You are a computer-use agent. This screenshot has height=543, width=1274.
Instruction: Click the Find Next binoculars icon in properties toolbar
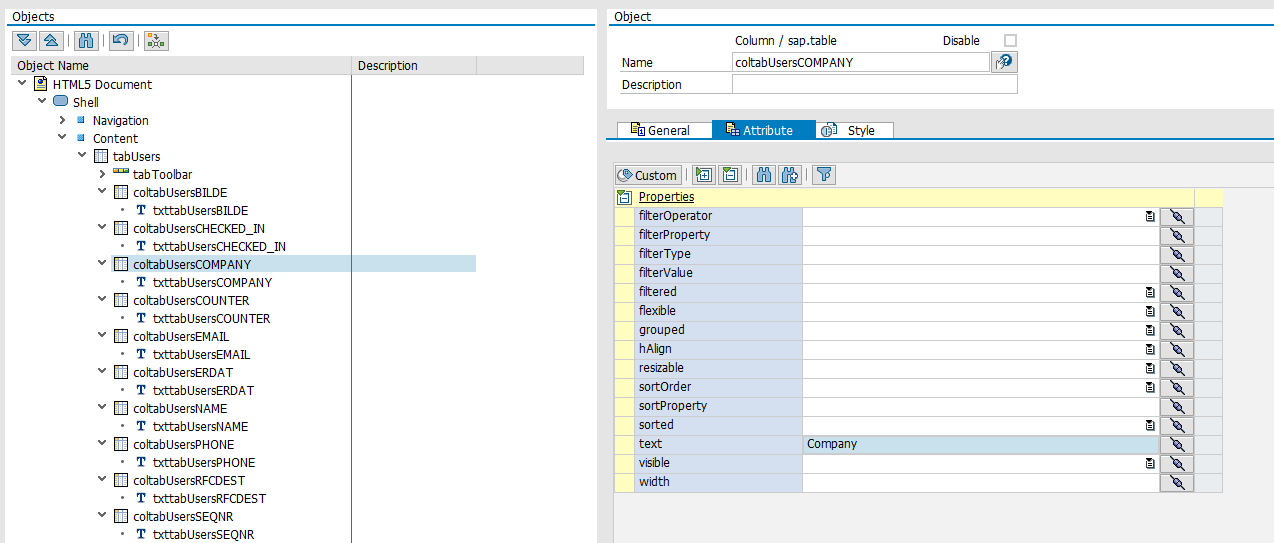coord(790,175)
